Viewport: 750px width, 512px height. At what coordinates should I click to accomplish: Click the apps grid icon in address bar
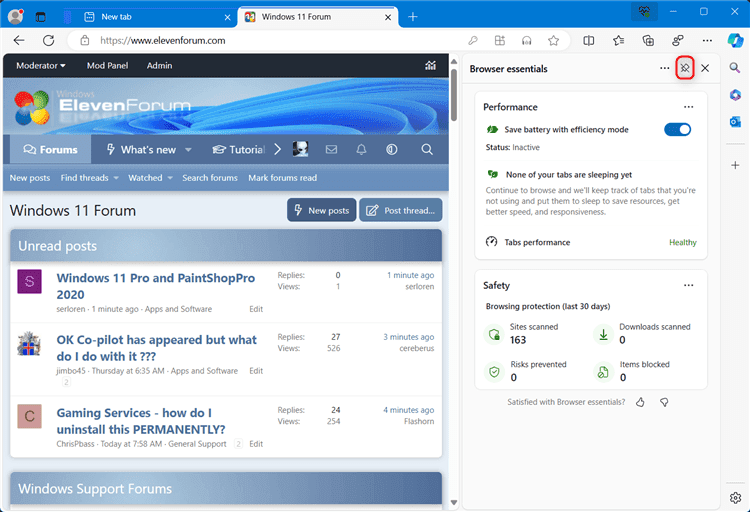coord(499,41)
